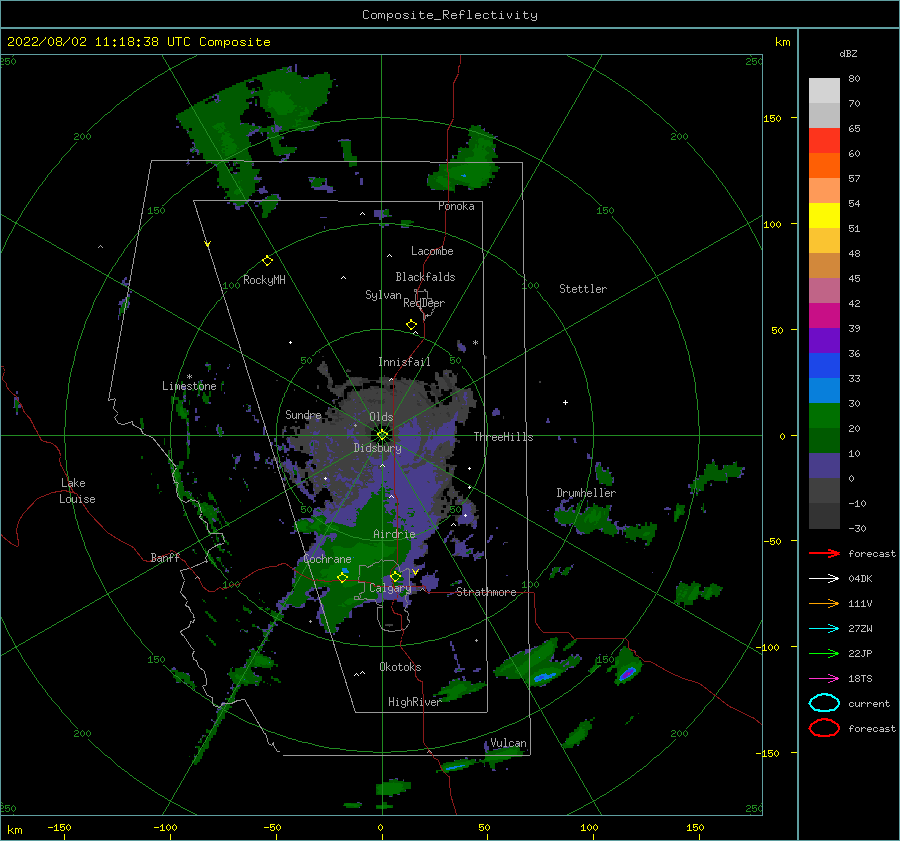
Task: Click the Strathmore label
Action: (x=486, y=592)
